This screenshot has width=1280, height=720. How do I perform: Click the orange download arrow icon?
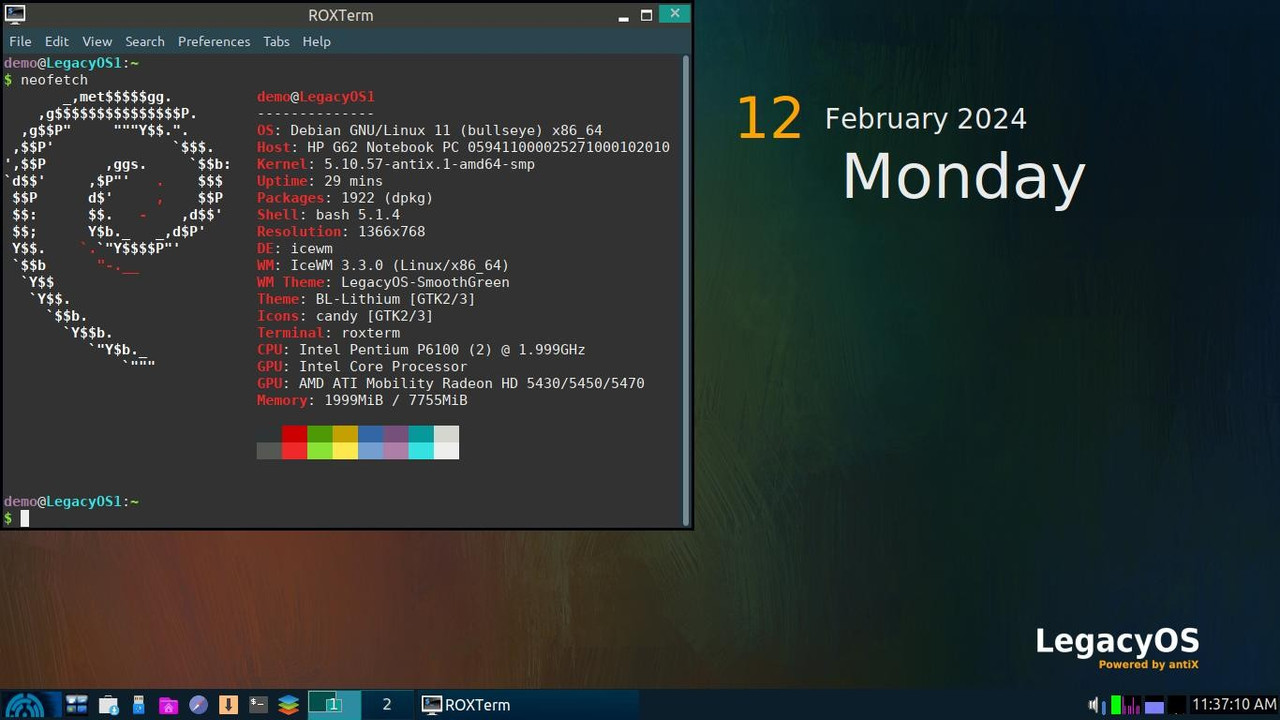[228, 705]
